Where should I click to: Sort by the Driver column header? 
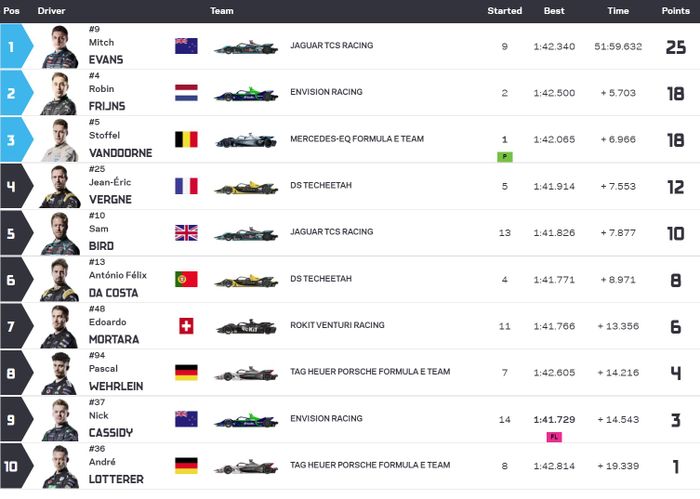click(51, 11)
